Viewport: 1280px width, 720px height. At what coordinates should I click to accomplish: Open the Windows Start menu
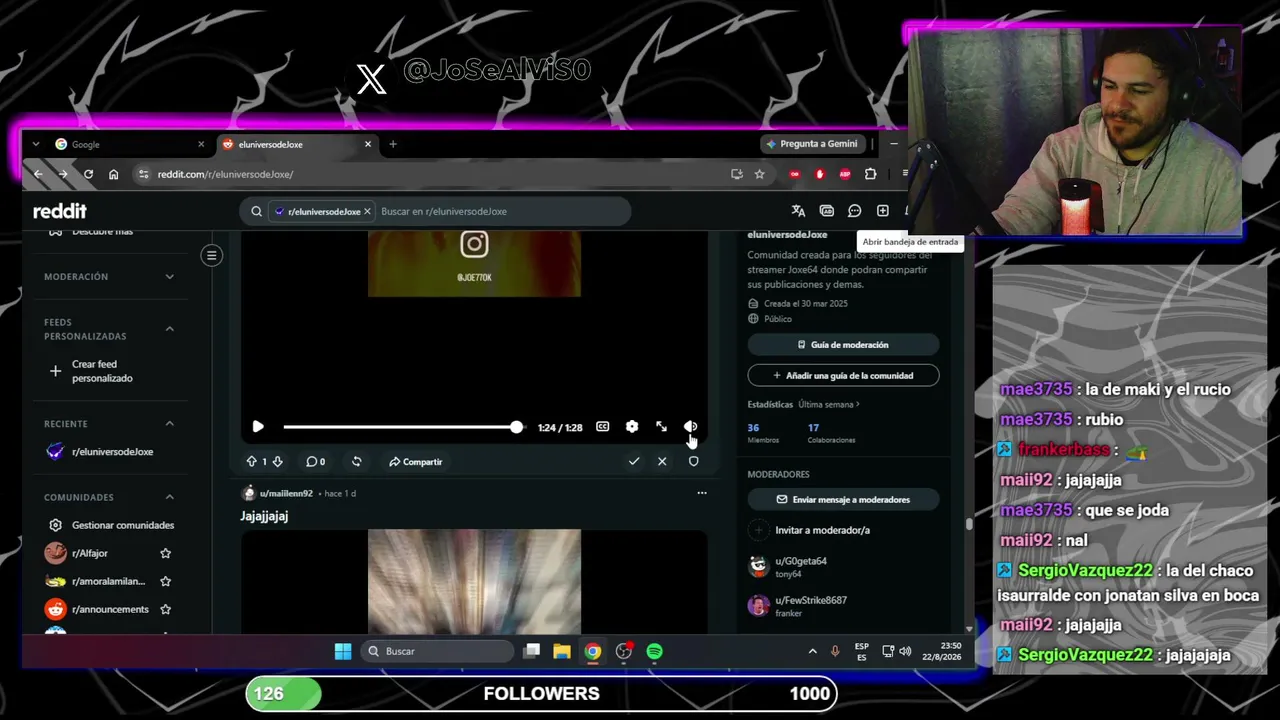click(x=343, y=651)
